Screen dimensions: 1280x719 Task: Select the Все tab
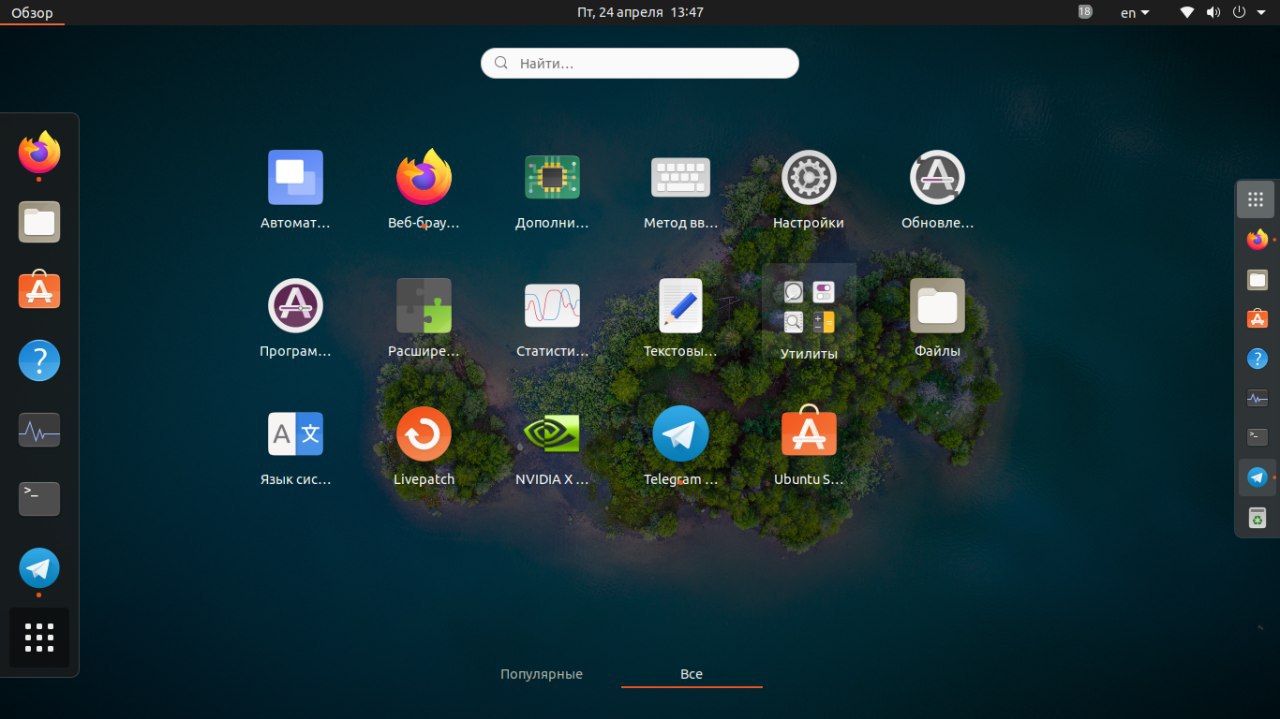coord(691,674)
